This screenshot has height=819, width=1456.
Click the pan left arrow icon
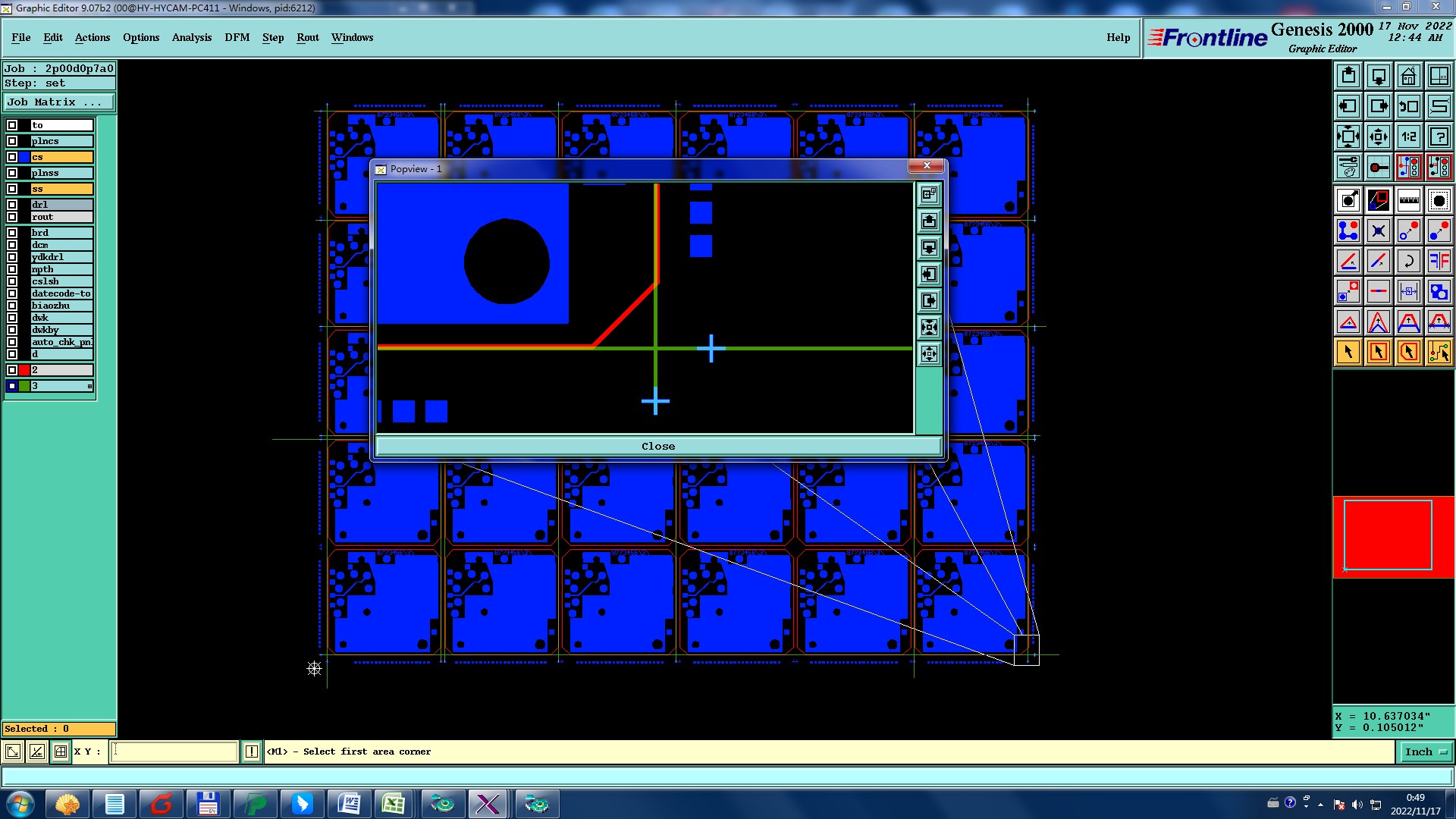[1348, 106]
